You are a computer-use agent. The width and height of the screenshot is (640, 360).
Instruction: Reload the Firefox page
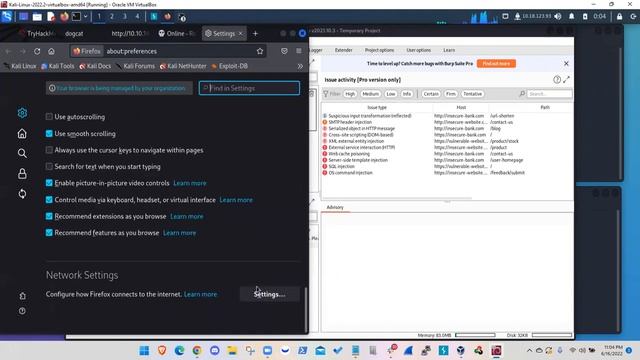37,51
